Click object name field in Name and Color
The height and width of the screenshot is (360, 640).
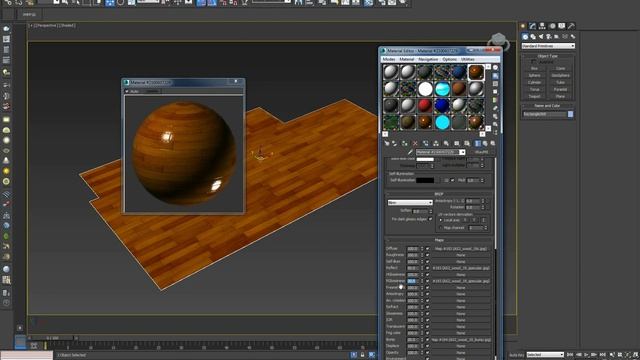[x=544, y=114]
